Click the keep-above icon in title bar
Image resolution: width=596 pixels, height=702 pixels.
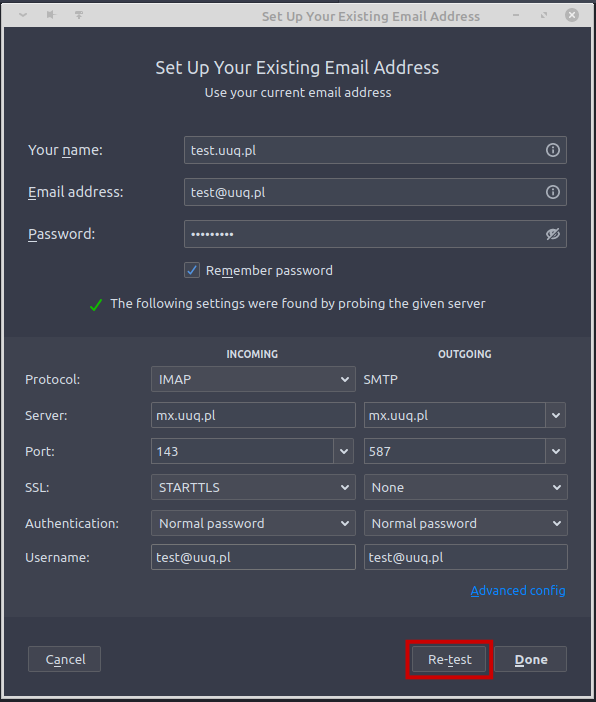click(x=79, y=15)
